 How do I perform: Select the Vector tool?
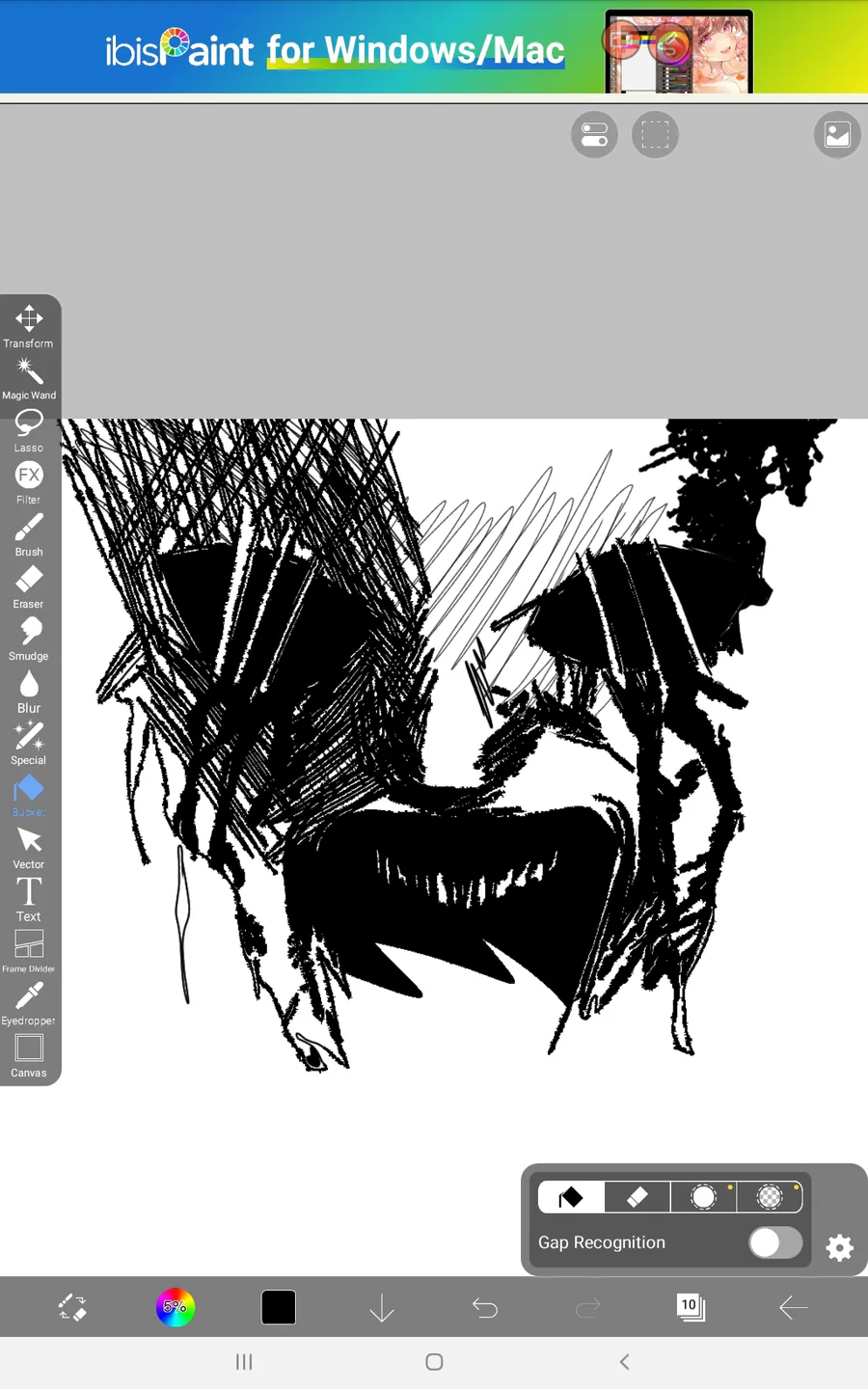(29, 848)
